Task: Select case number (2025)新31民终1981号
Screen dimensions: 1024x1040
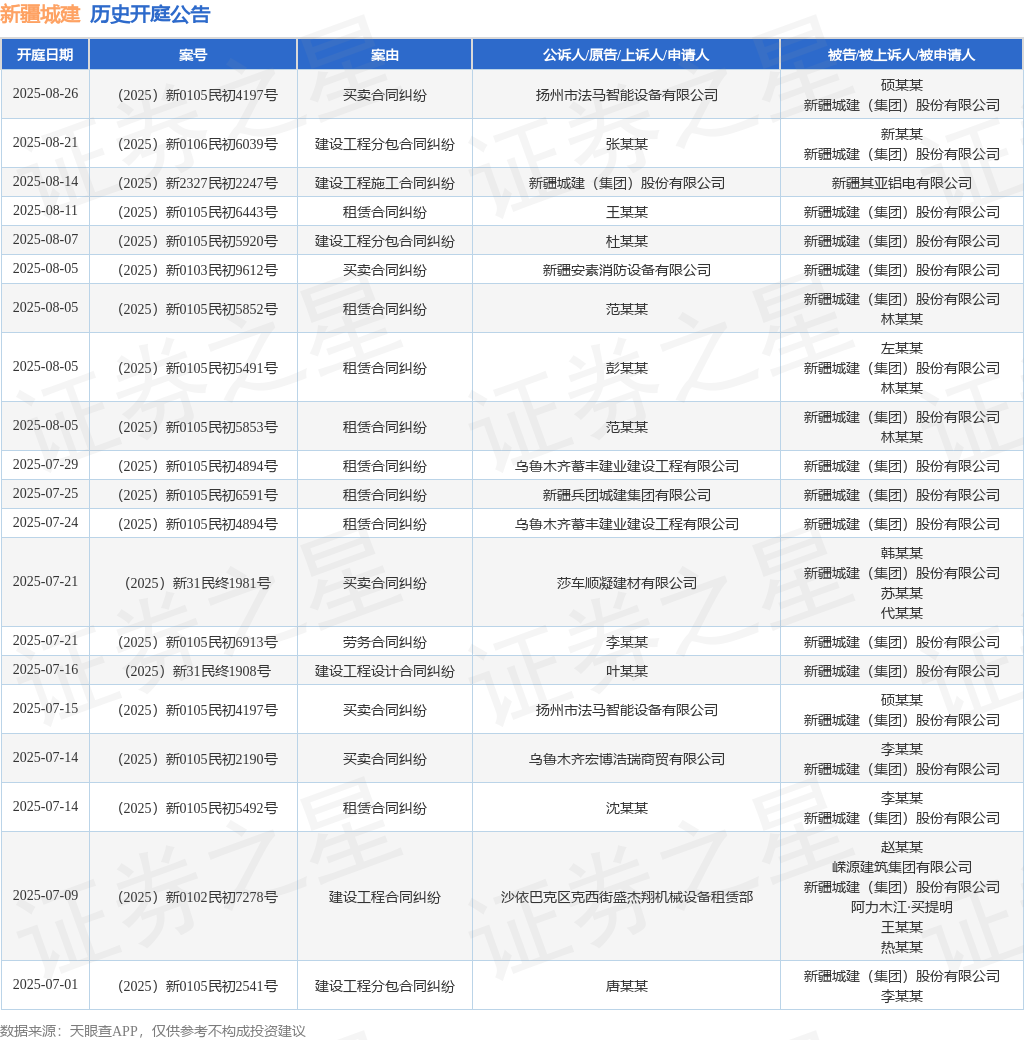Action: coord(198,584)
